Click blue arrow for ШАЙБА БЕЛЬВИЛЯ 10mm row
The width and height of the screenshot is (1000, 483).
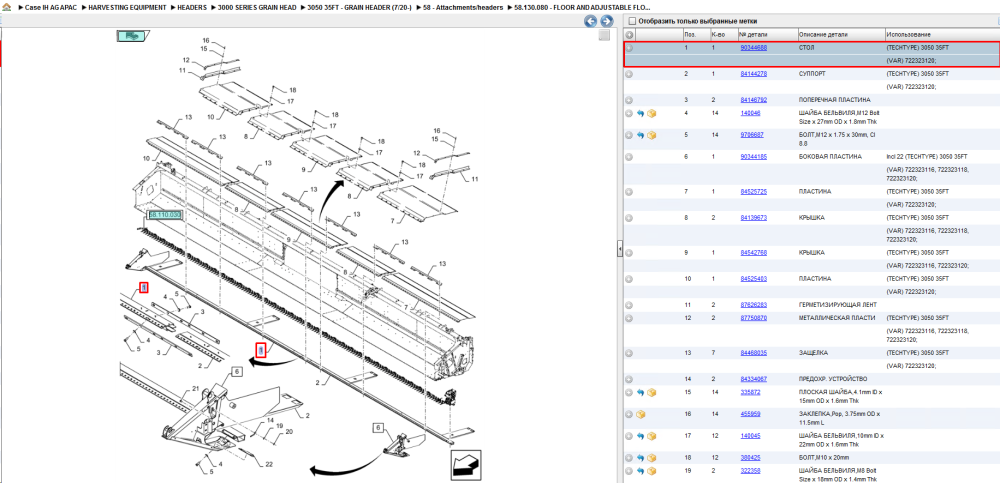640,436
